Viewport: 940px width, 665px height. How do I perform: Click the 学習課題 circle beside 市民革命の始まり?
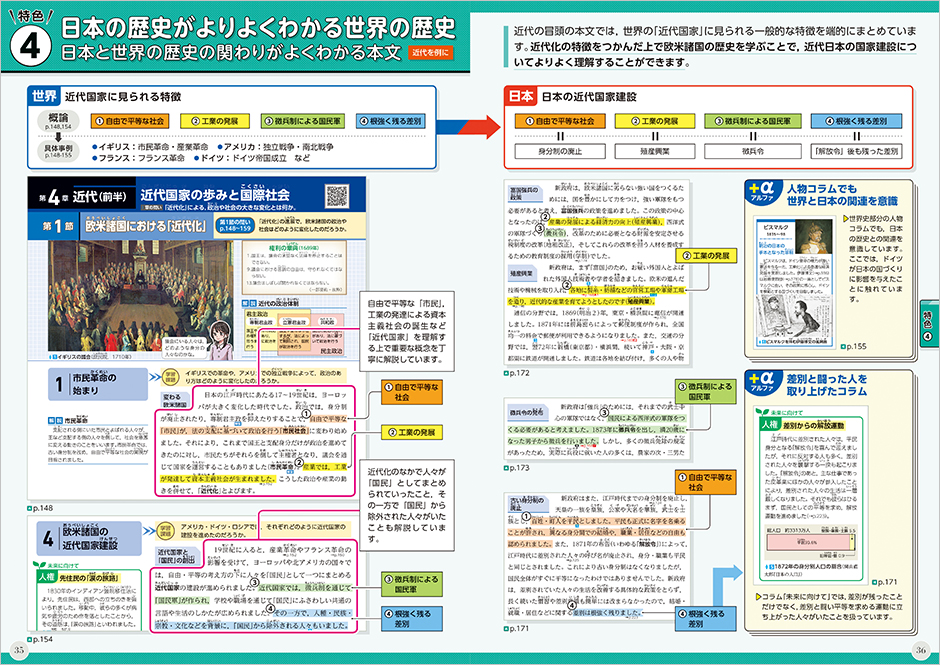pyautogui.click(x=171, y=377)
